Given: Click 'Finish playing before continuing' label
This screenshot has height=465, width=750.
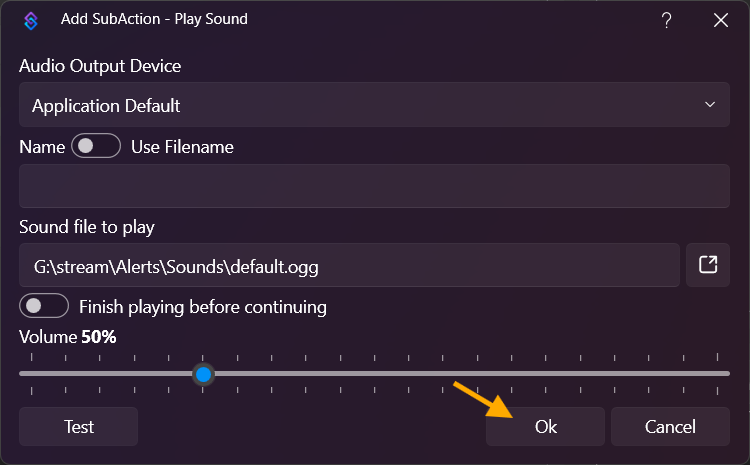Looking at the screenshot, I should tap(202, 306).
